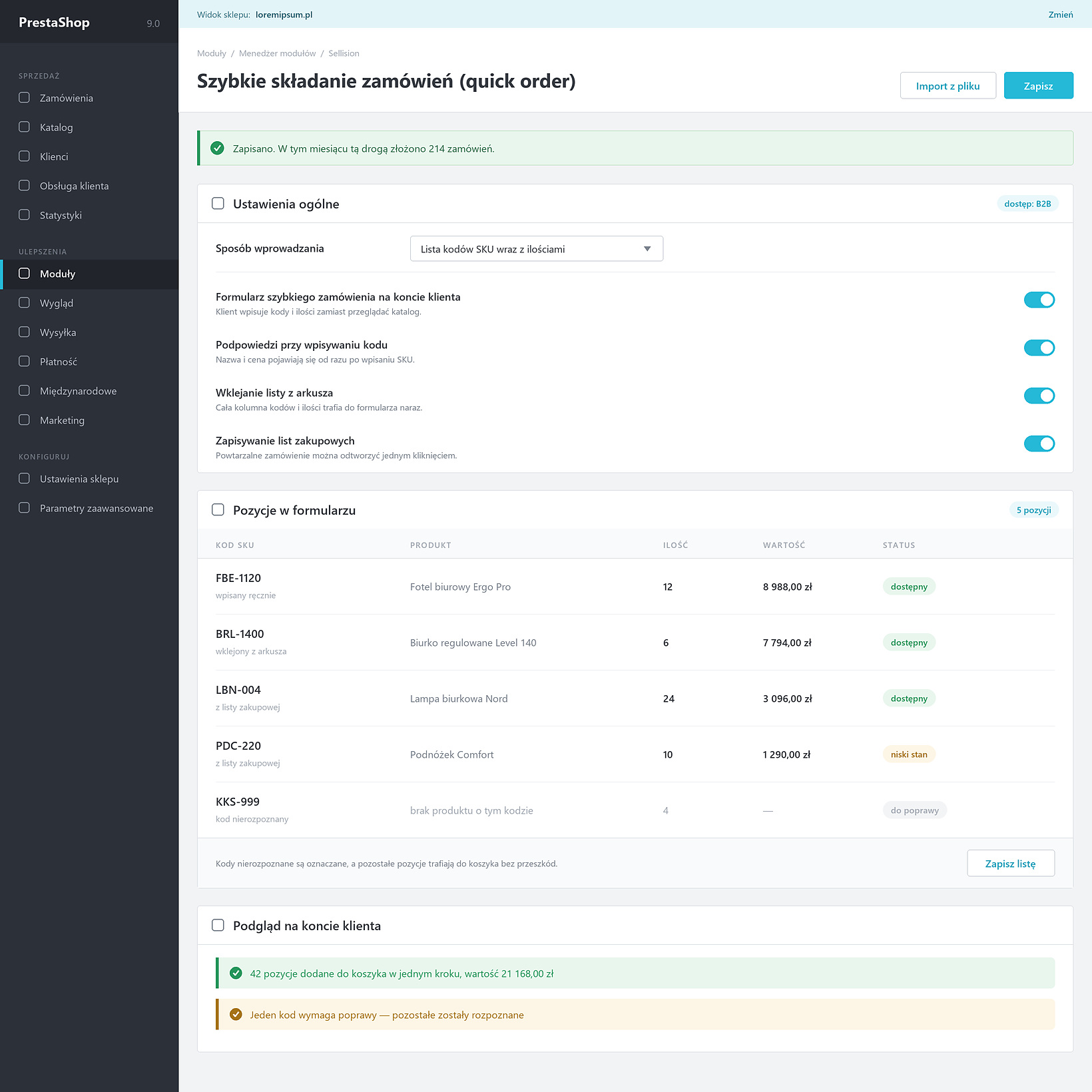Go to Katalog menu item
The height and width of the screenshot is (1092, 1092).
[x=89, y=127]
